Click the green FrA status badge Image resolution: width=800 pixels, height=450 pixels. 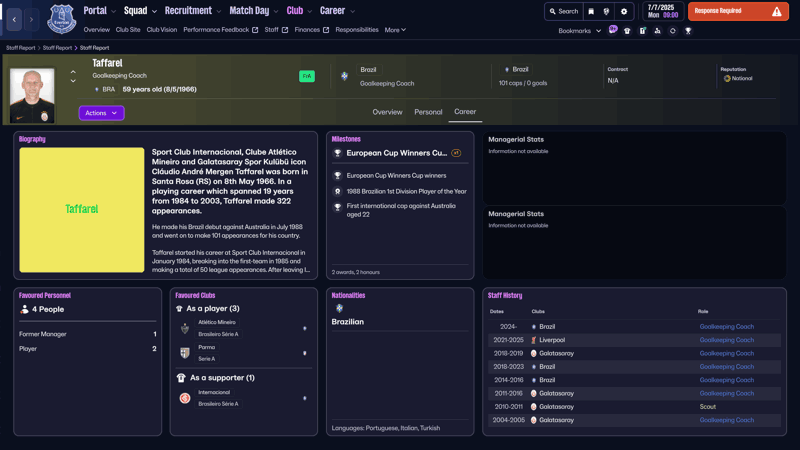tap(307, 76)
